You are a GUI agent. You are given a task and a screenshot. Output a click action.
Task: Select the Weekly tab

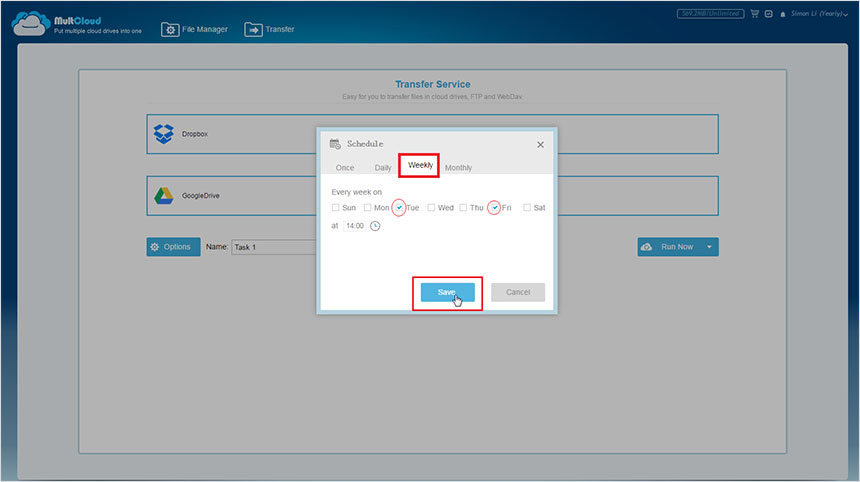[x=420, y=165]
